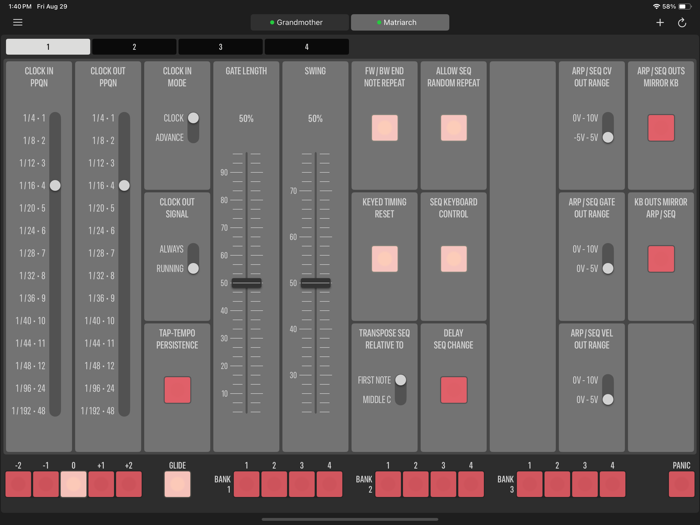Select page 4 tab
Screen dimensions: 700x525
[x=306, y=47]
